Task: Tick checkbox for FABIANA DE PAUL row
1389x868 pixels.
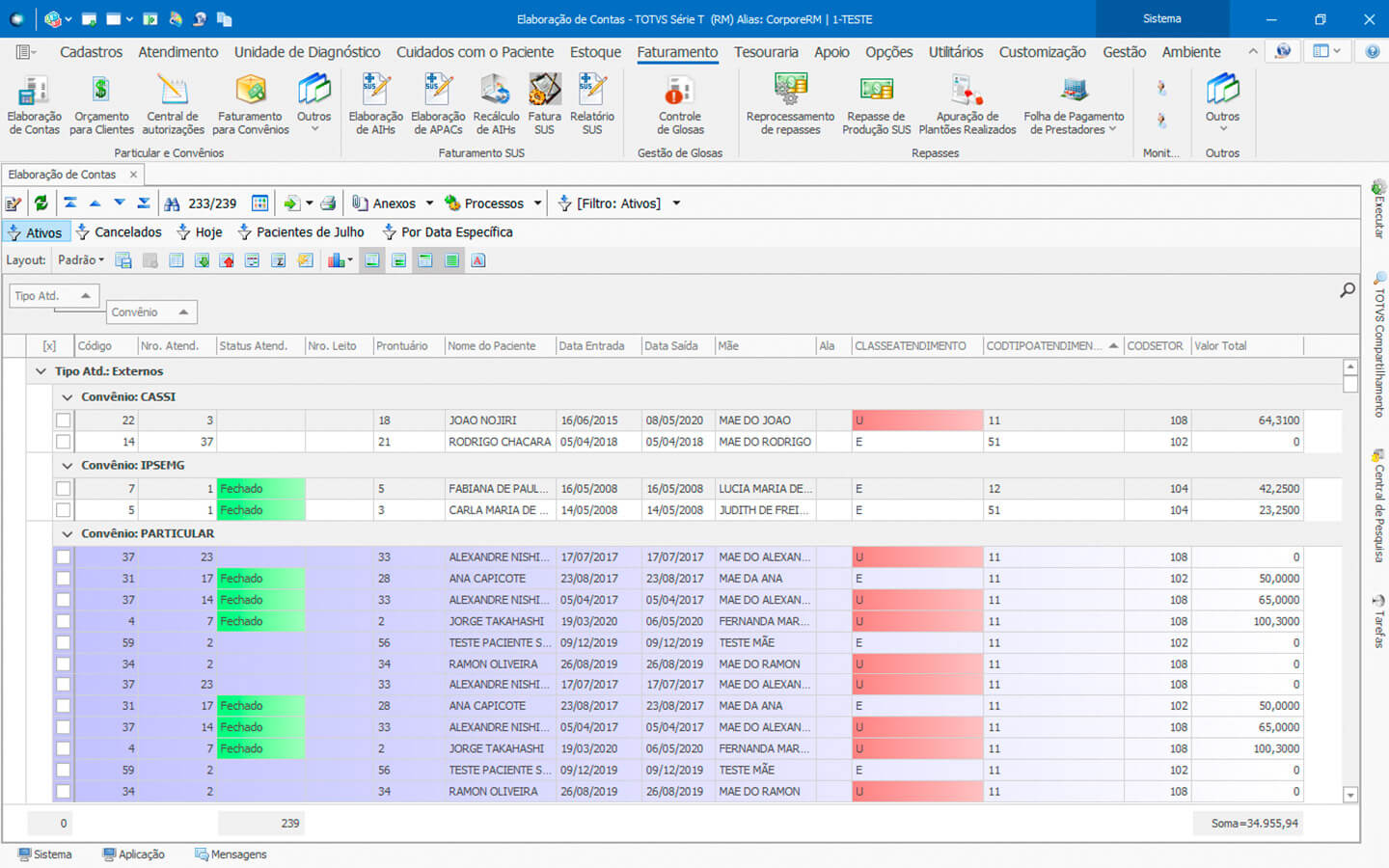Action: (x=64, y=489)
